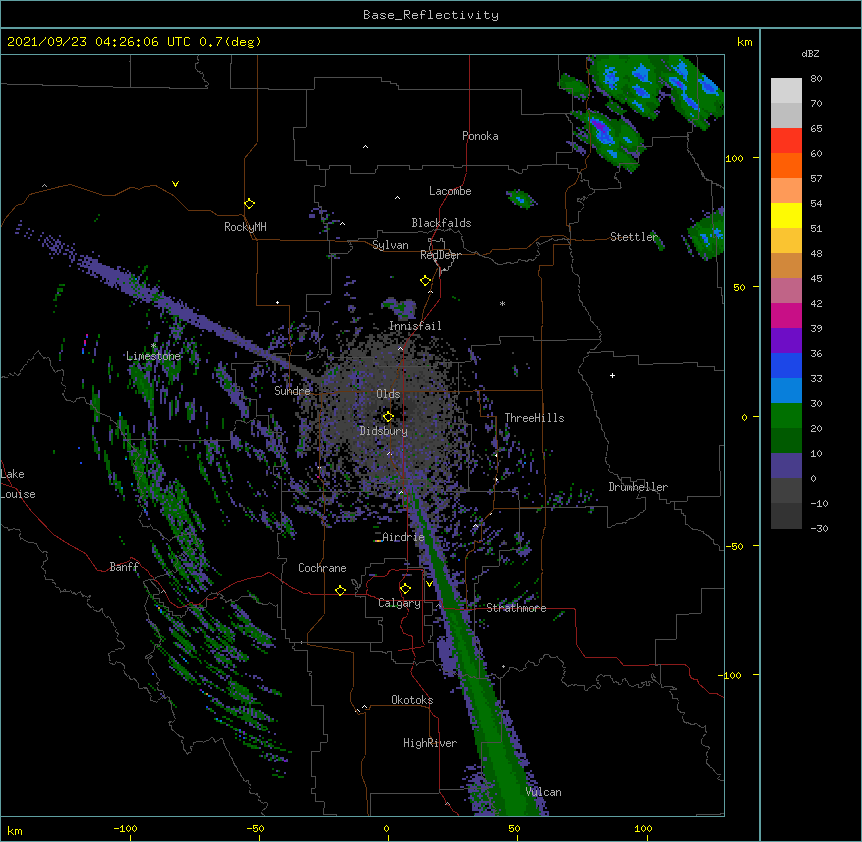Click the 0 km tick on bottom axis

pos(386,828)
